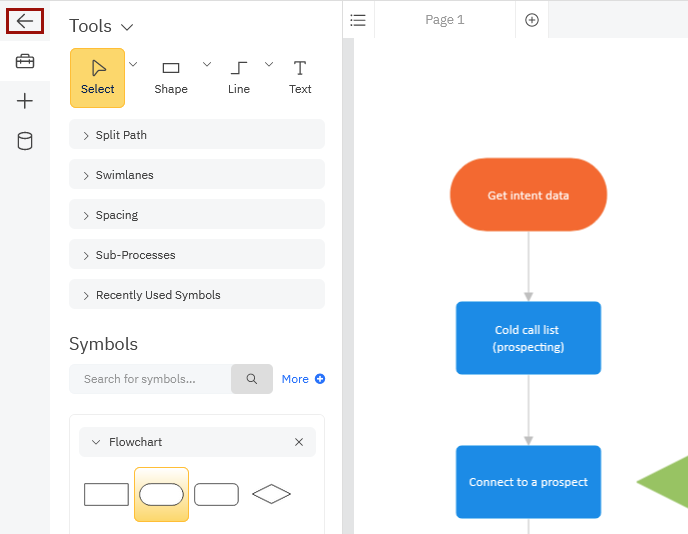Click the back arrow icon
The width and height of the screenshot is (688, 534).
tap(25, 21)
